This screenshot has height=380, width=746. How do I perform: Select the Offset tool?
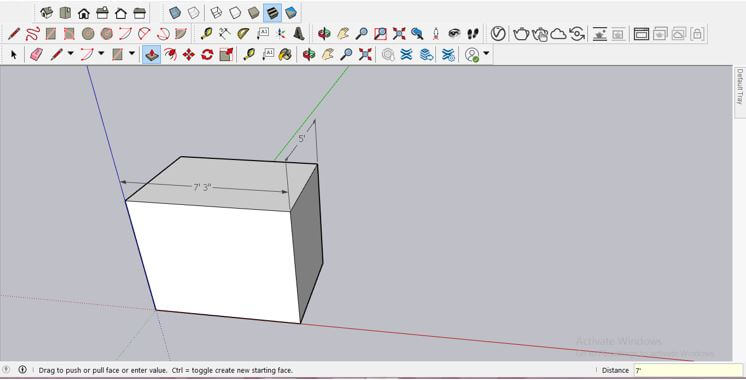click(x=170, y=55)
